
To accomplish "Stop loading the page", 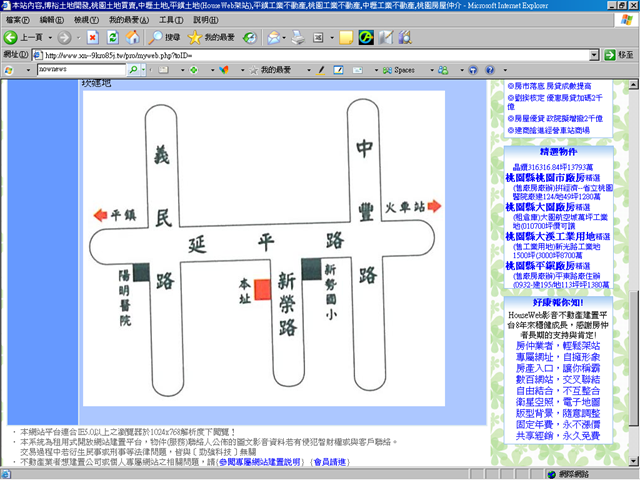I will click(x=93, y=38).
